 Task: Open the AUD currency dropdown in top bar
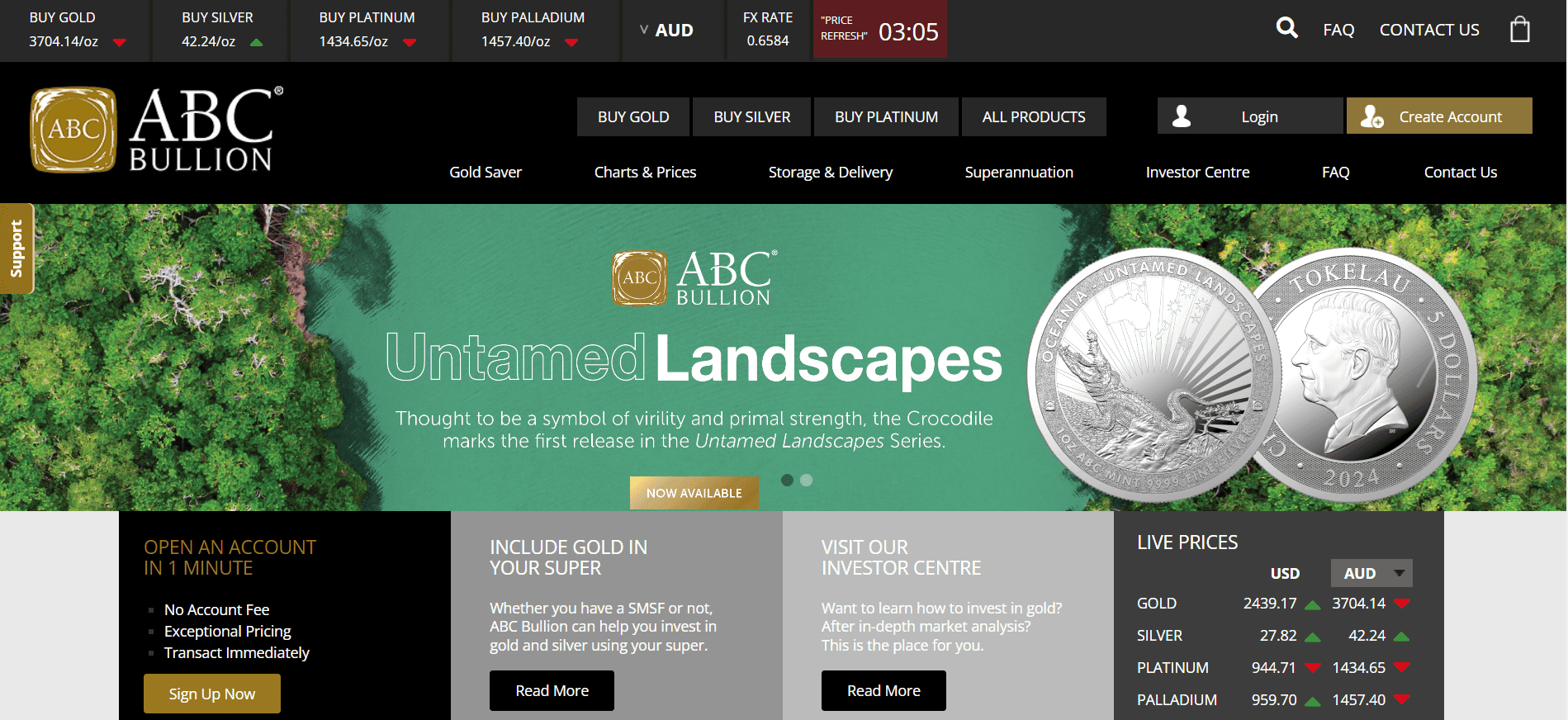(x=666, y=31)
